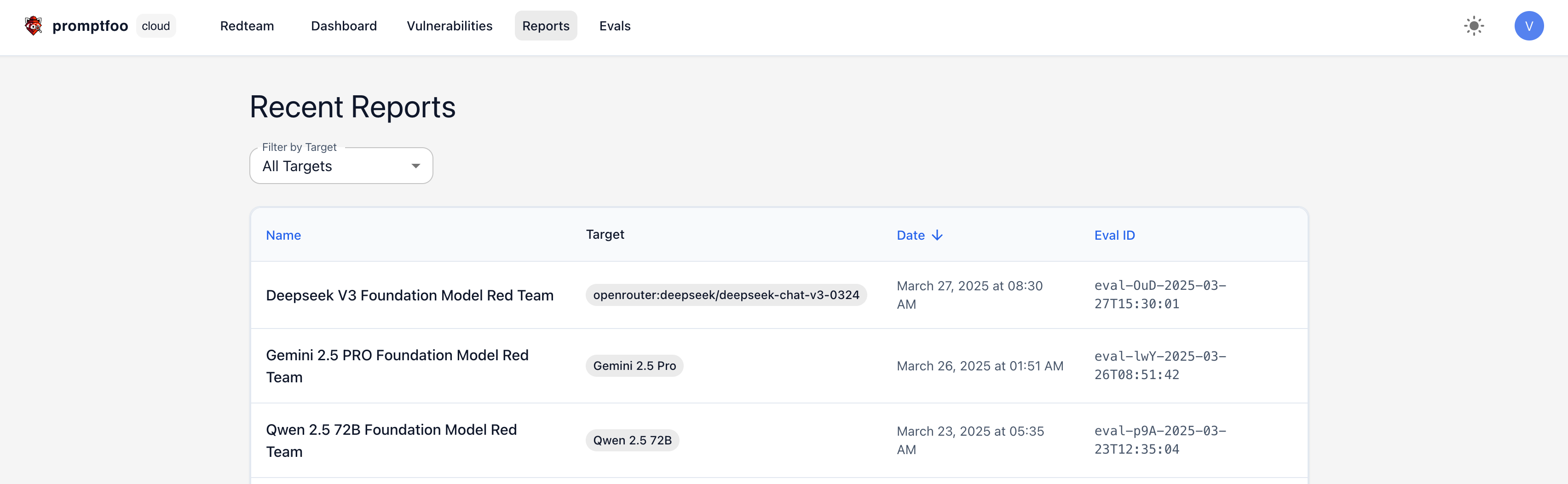The height and width of the screenshot is (484, 1568).
Task: Click the Date sort arrow icon
Action: pos(937,236)
